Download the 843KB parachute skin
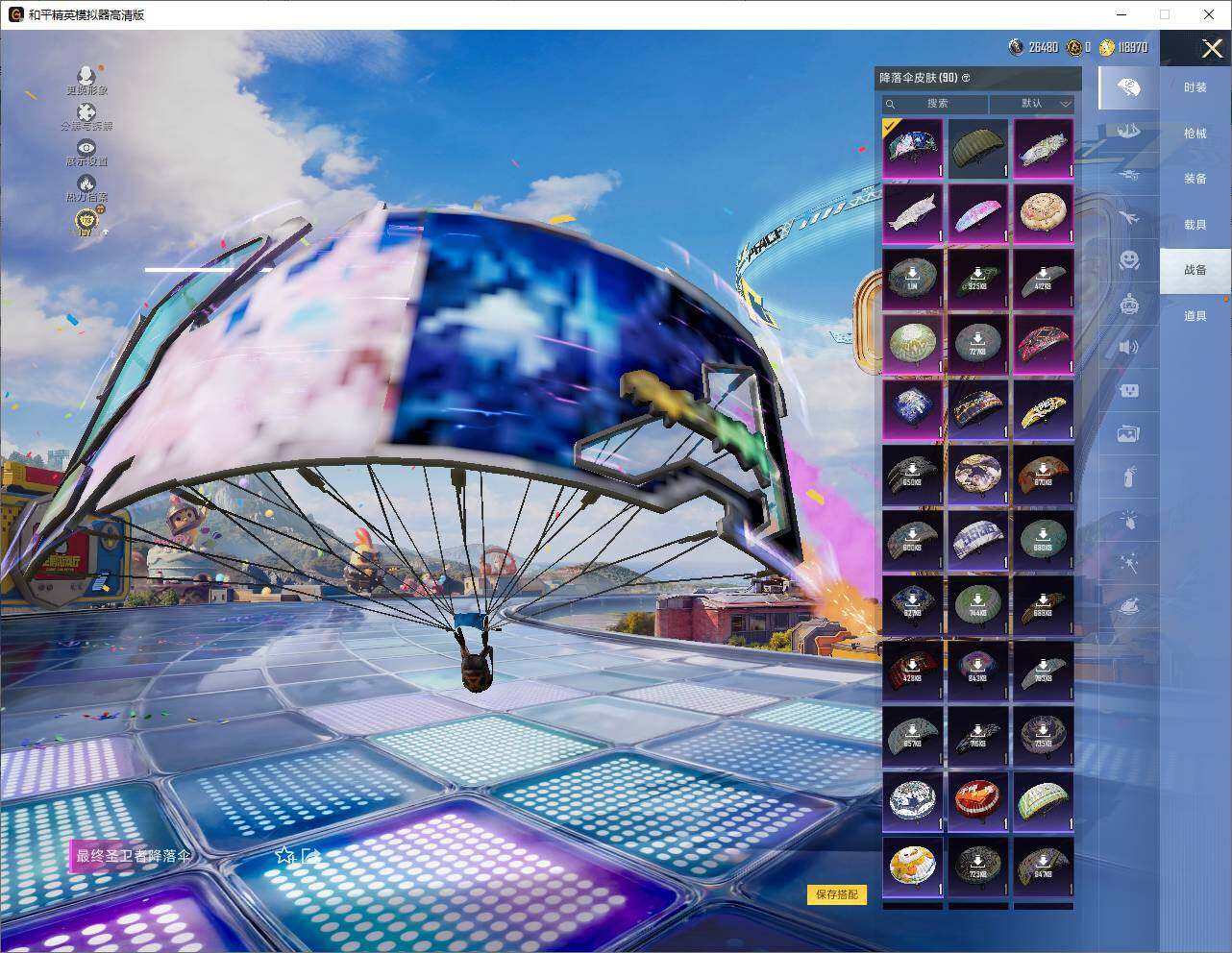This screenshot has height=953, width=1232. click(978, 672)
